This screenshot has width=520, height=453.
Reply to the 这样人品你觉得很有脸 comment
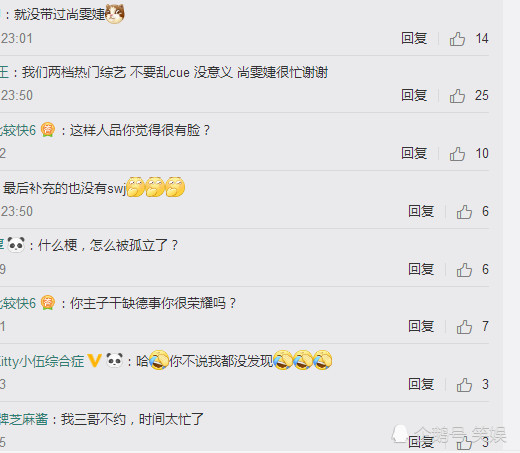click(414, 153)
